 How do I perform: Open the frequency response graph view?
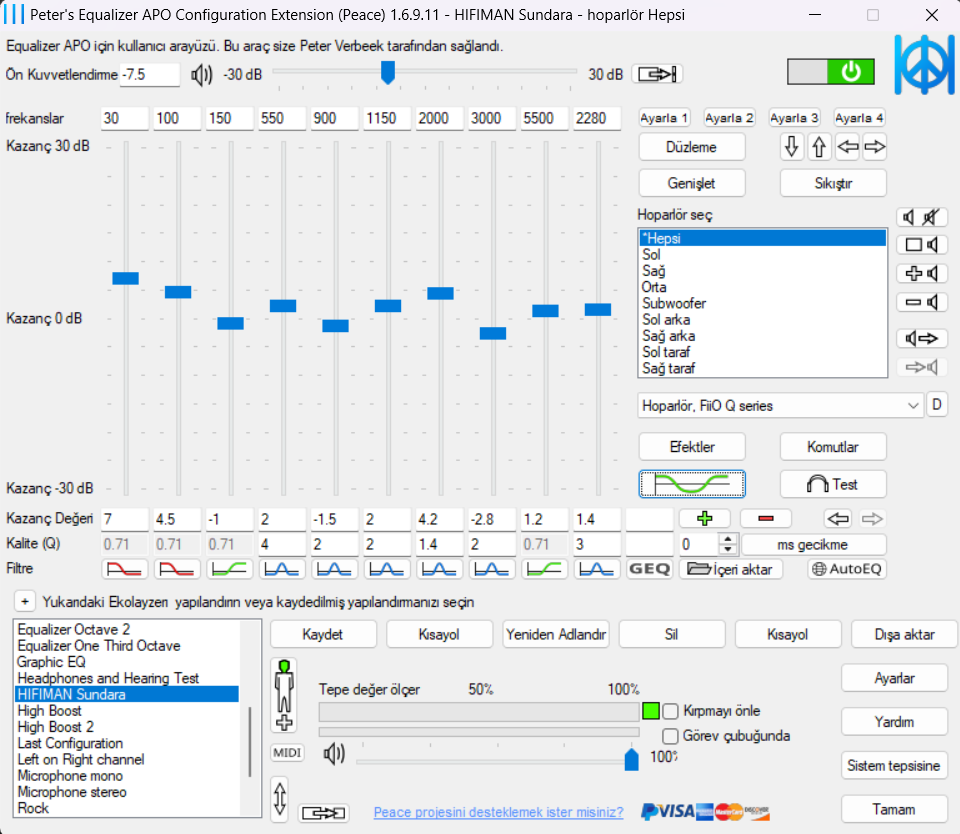[692, 484]
